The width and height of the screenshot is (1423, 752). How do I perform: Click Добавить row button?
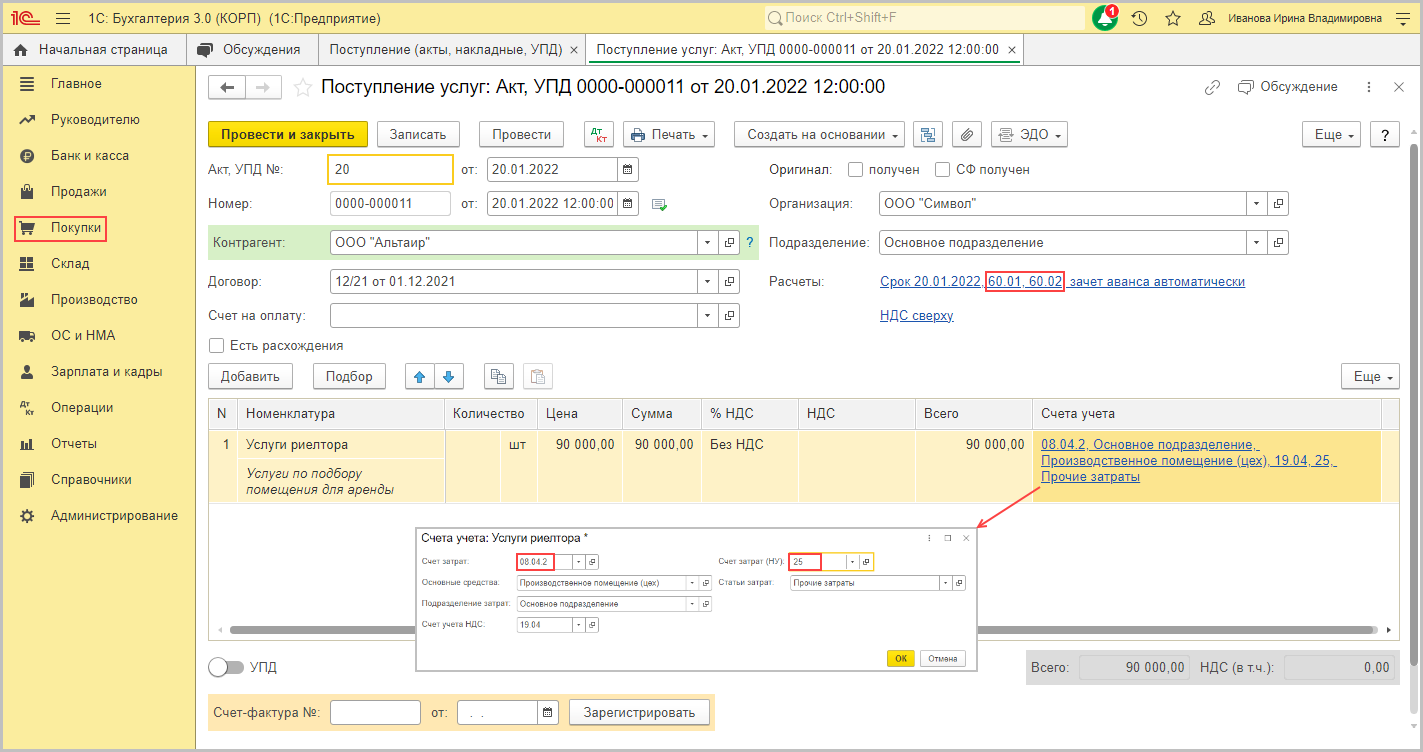point(250,377)
